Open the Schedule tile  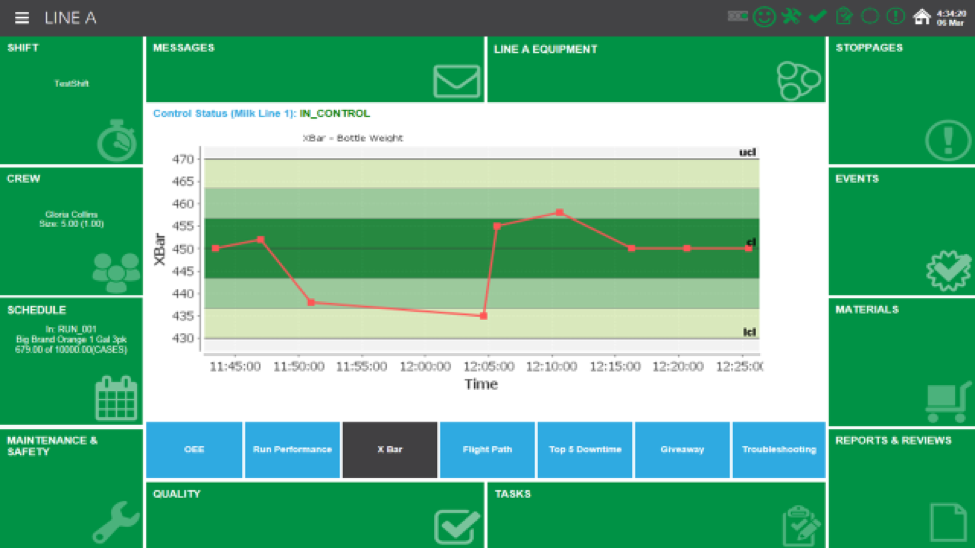(71, 361)
